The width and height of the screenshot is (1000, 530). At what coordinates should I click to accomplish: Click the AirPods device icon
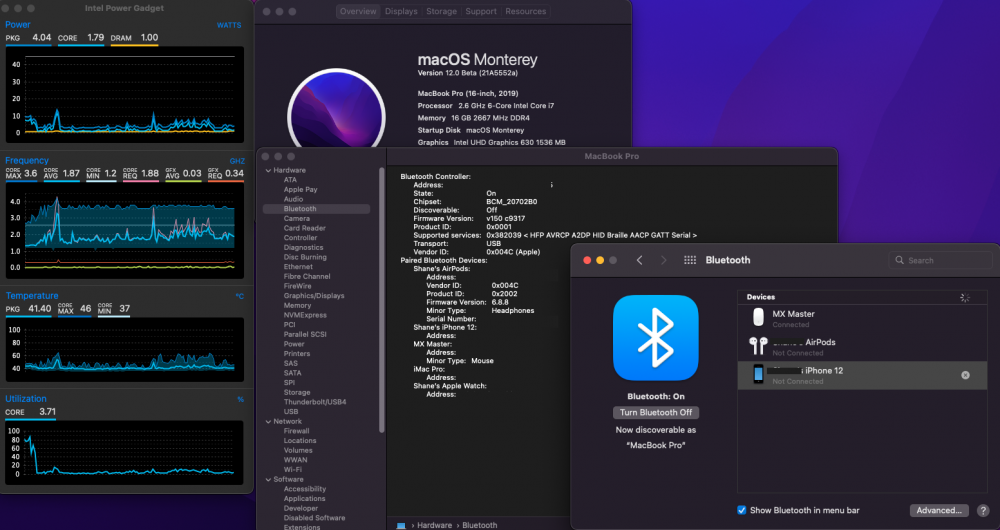coord(758,346)
